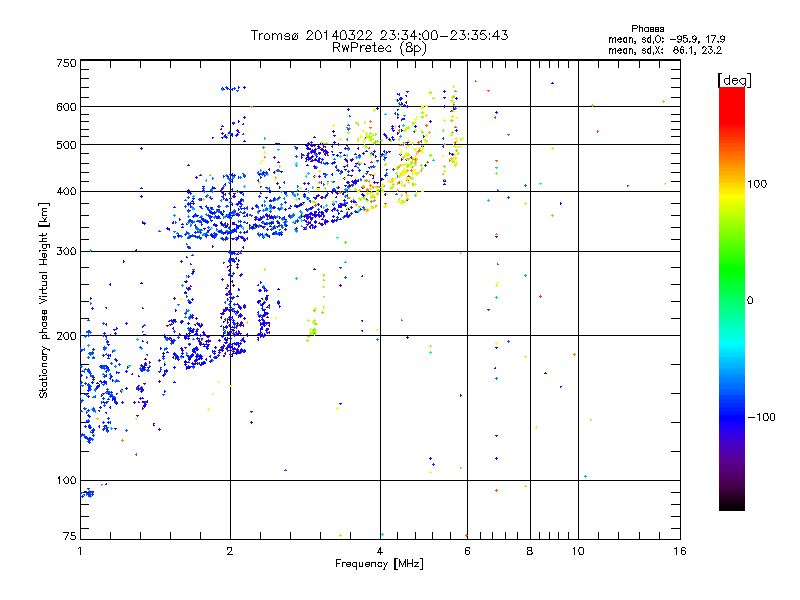Click the x-axis tick label '16'
The image size is (800, 600).
[x=680, y=551]
